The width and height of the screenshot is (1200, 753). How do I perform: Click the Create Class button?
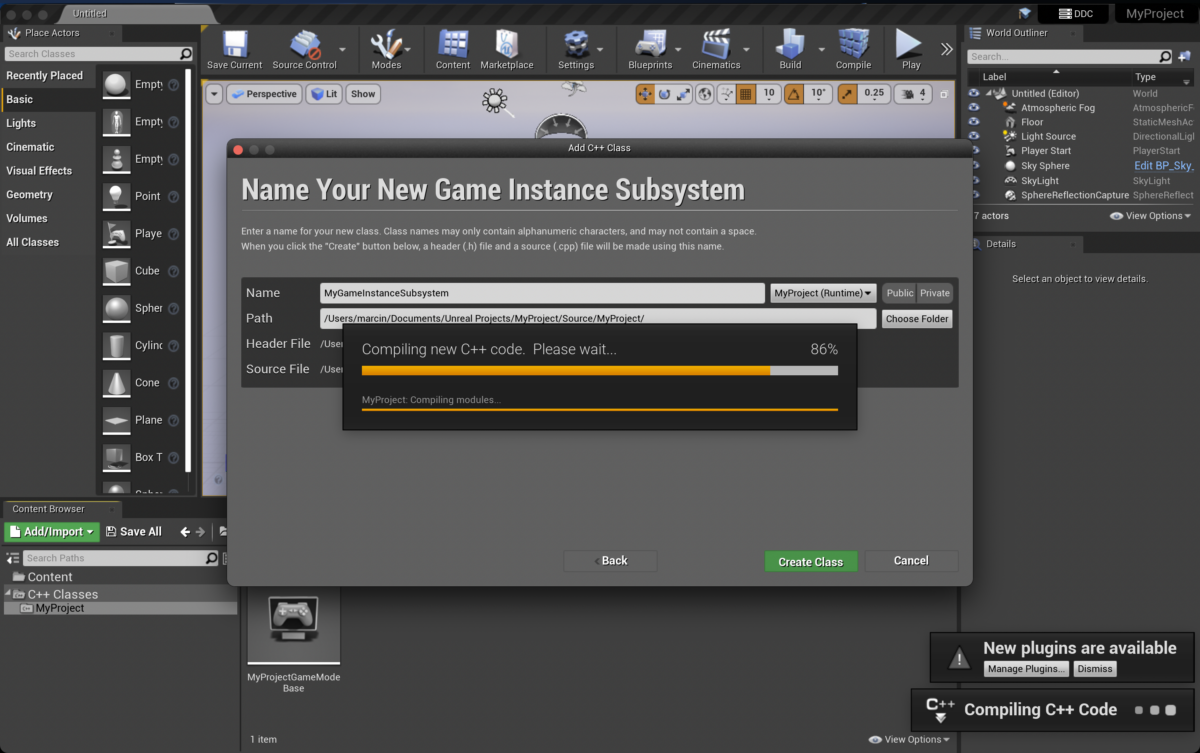[811, 561]
